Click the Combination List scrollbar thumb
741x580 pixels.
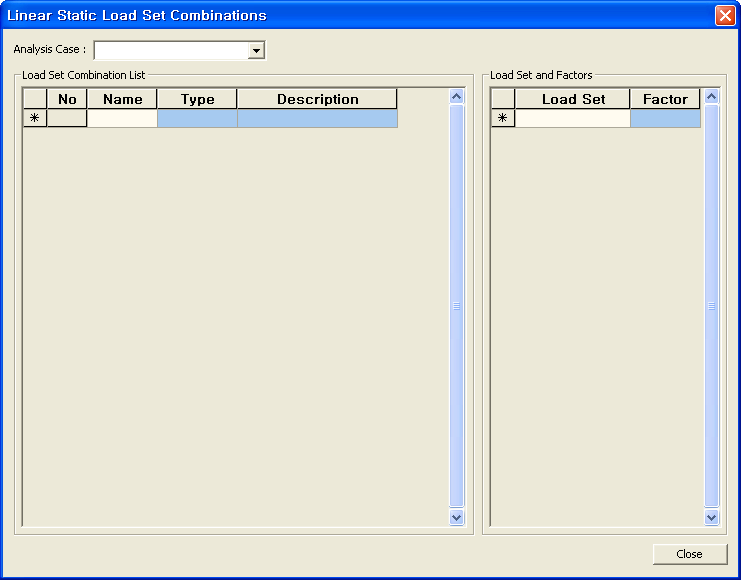pyautogui.click(x=457, y=306)
